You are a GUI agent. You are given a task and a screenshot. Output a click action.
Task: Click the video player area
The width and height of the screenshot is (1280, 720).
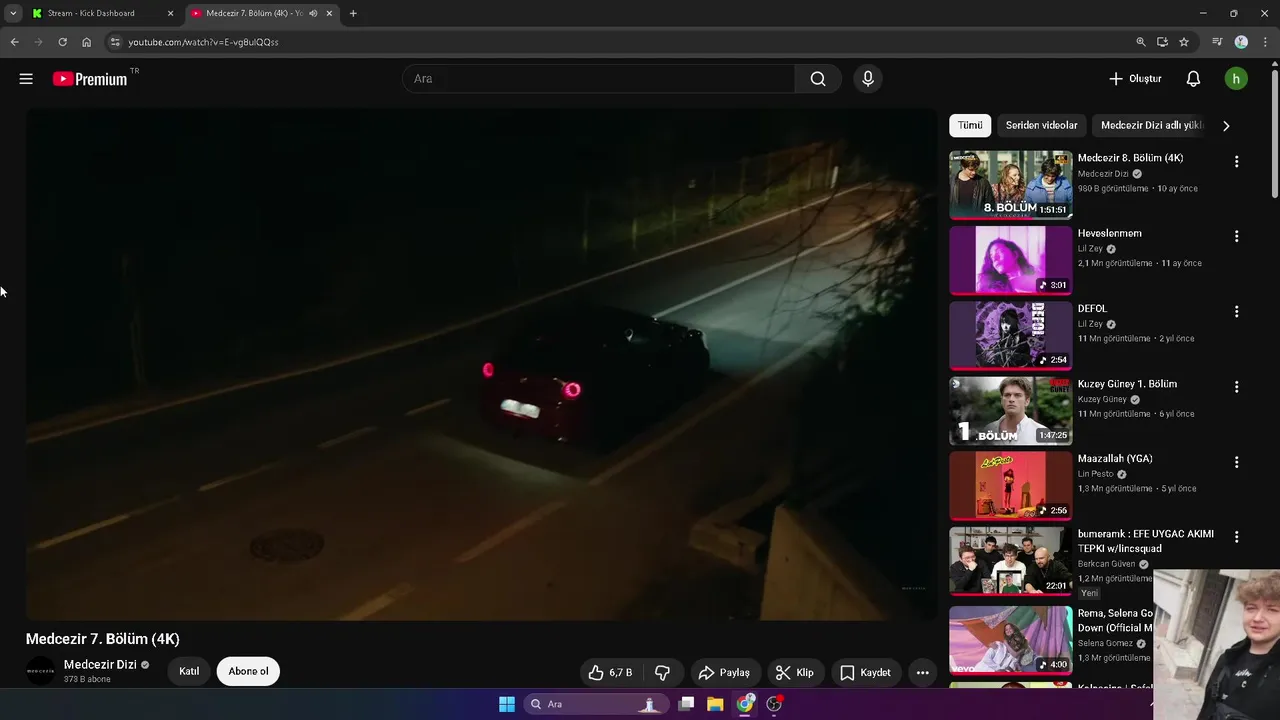point(482,365)
